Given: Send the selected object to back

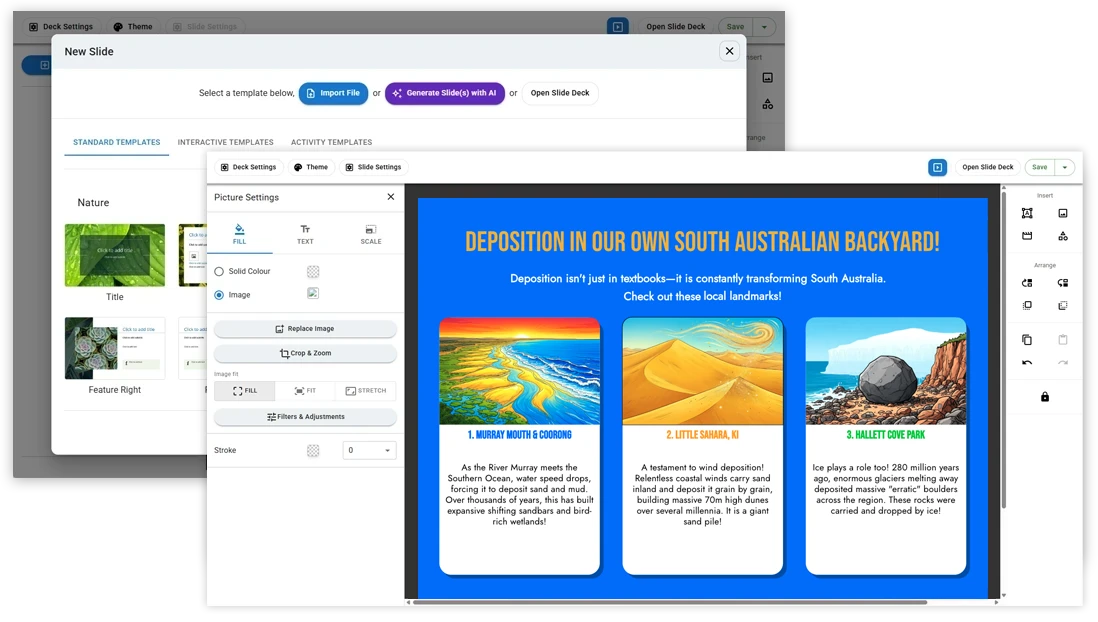Looking at the screenshot, I should tap(1062, 305).
